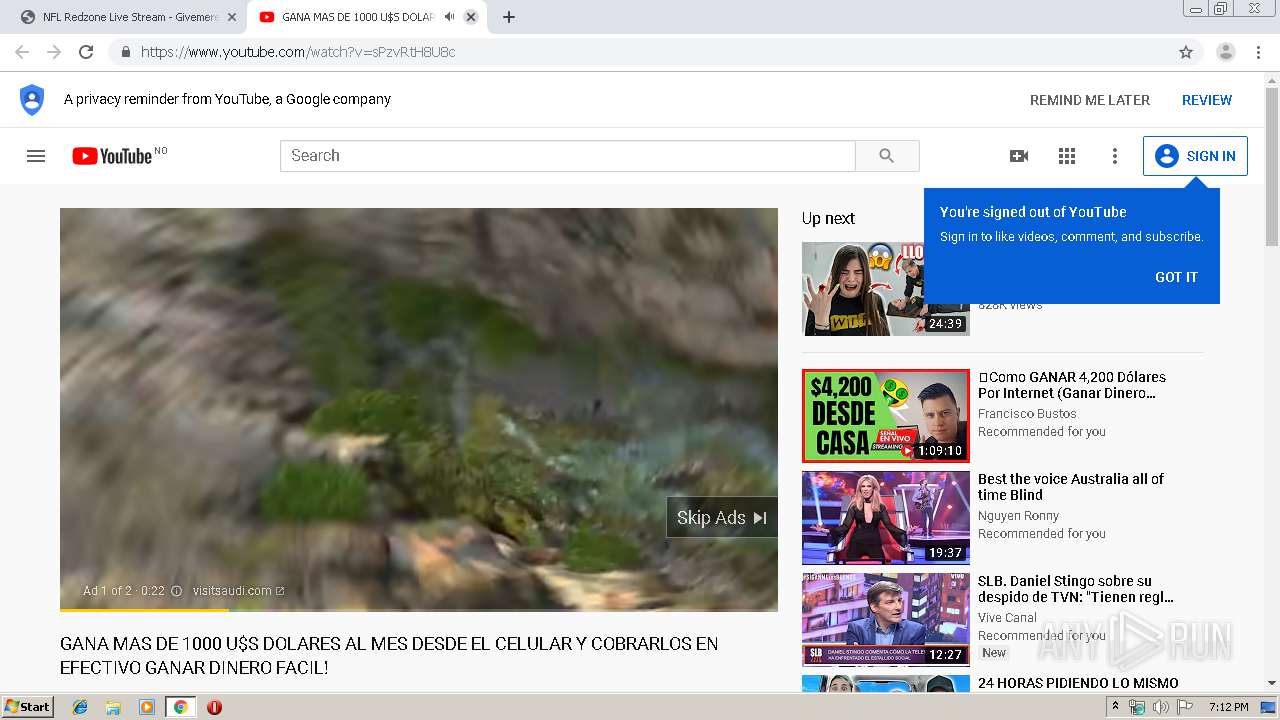Dismiss the popup with GOT IT

1176,277
